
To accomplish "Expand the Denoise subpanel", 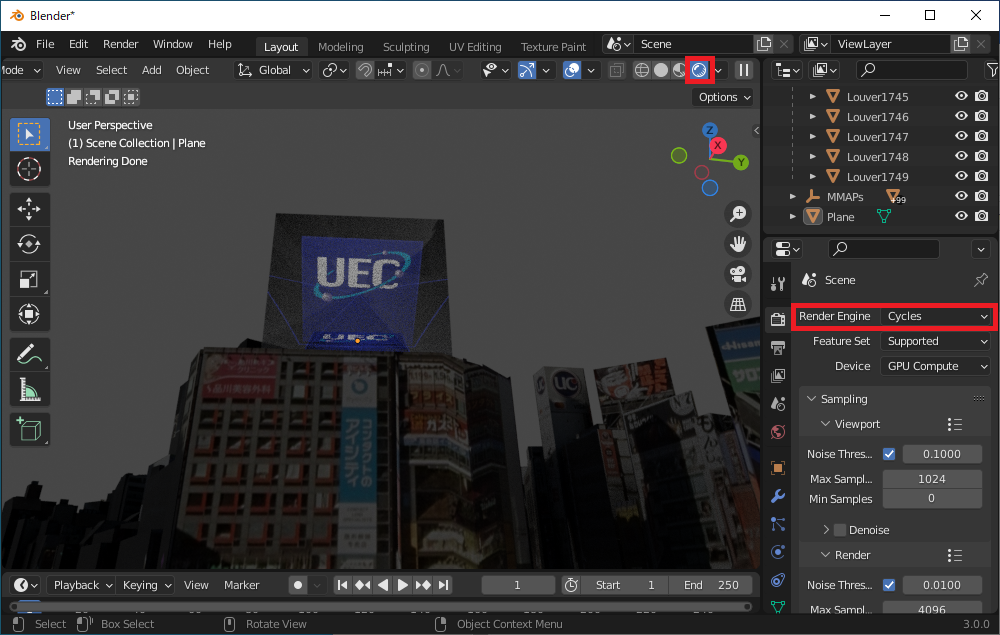I will (826, 530).
